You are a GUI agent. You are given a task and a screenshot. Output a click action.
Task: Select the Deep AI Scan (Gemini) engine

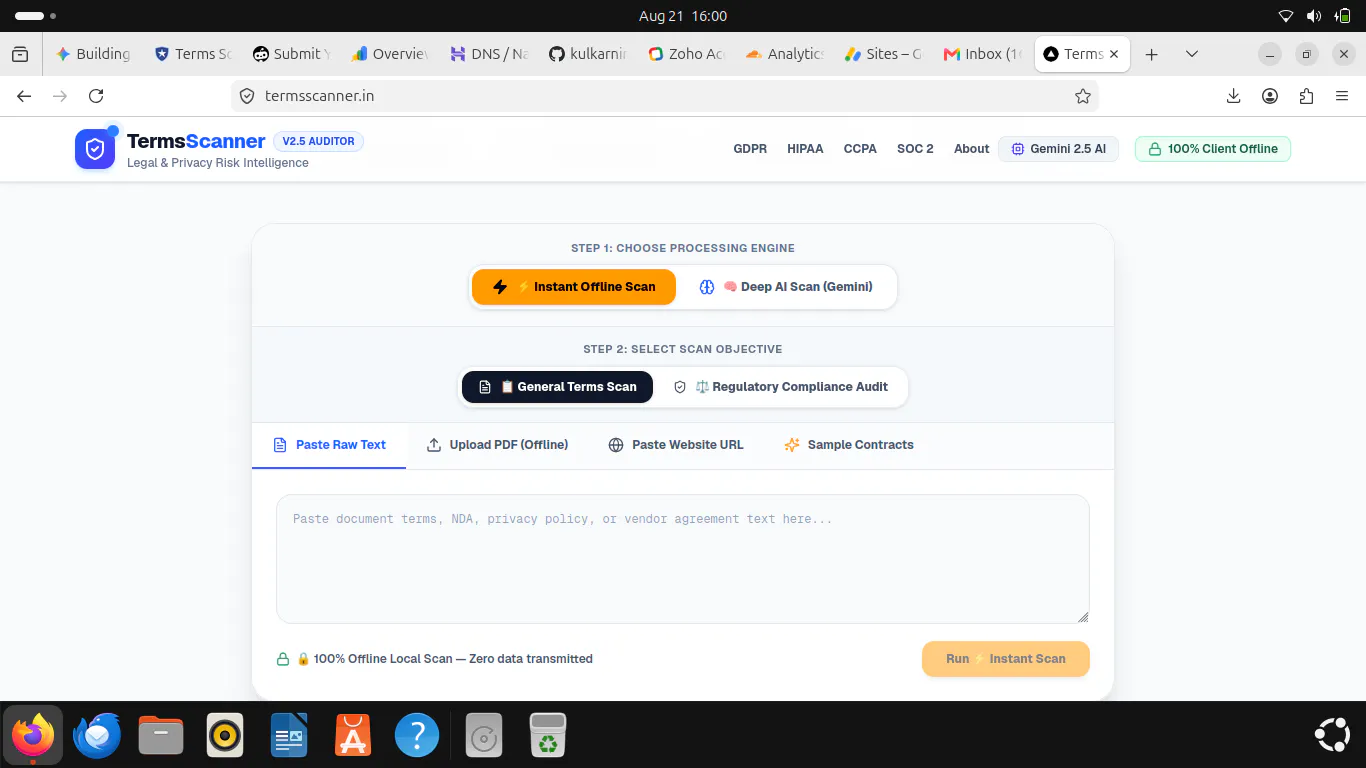coord(785,287)
